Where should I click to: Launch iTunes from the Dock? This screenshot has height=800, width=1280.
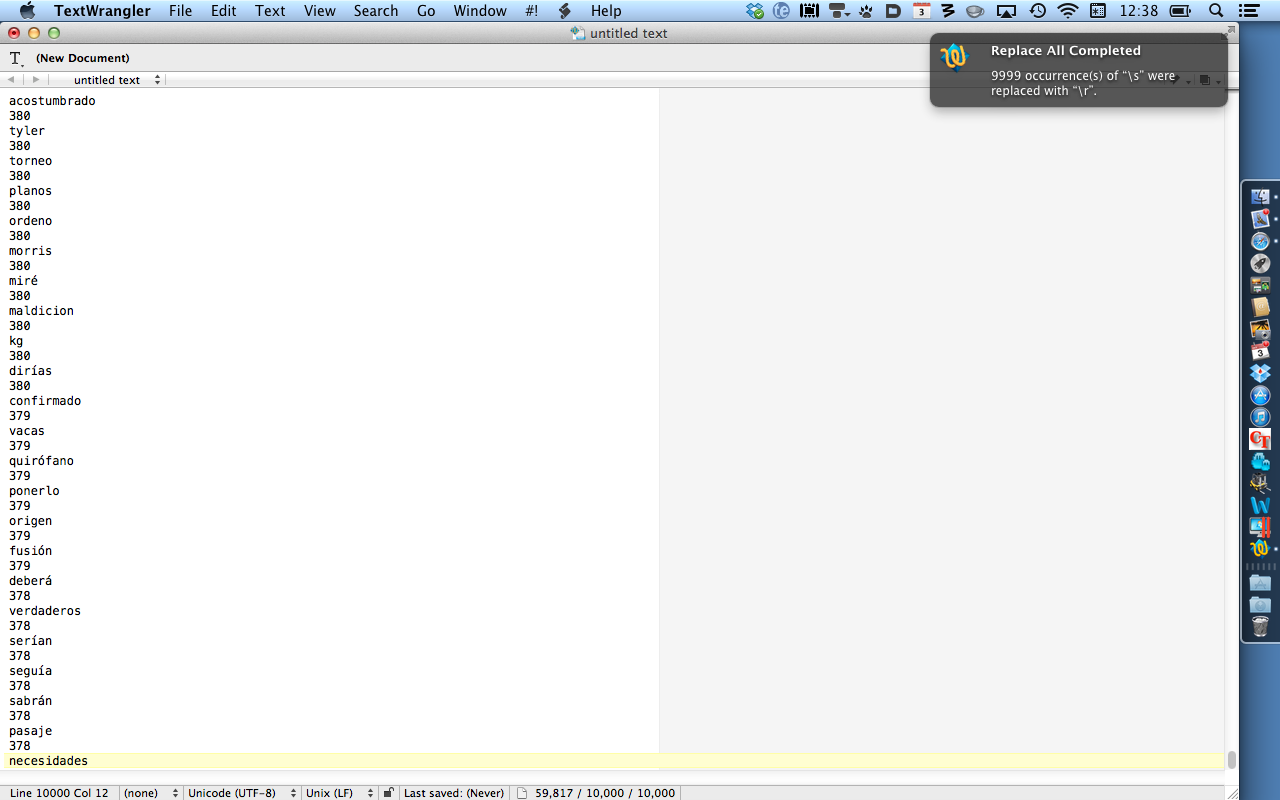tap(1260, 416)
